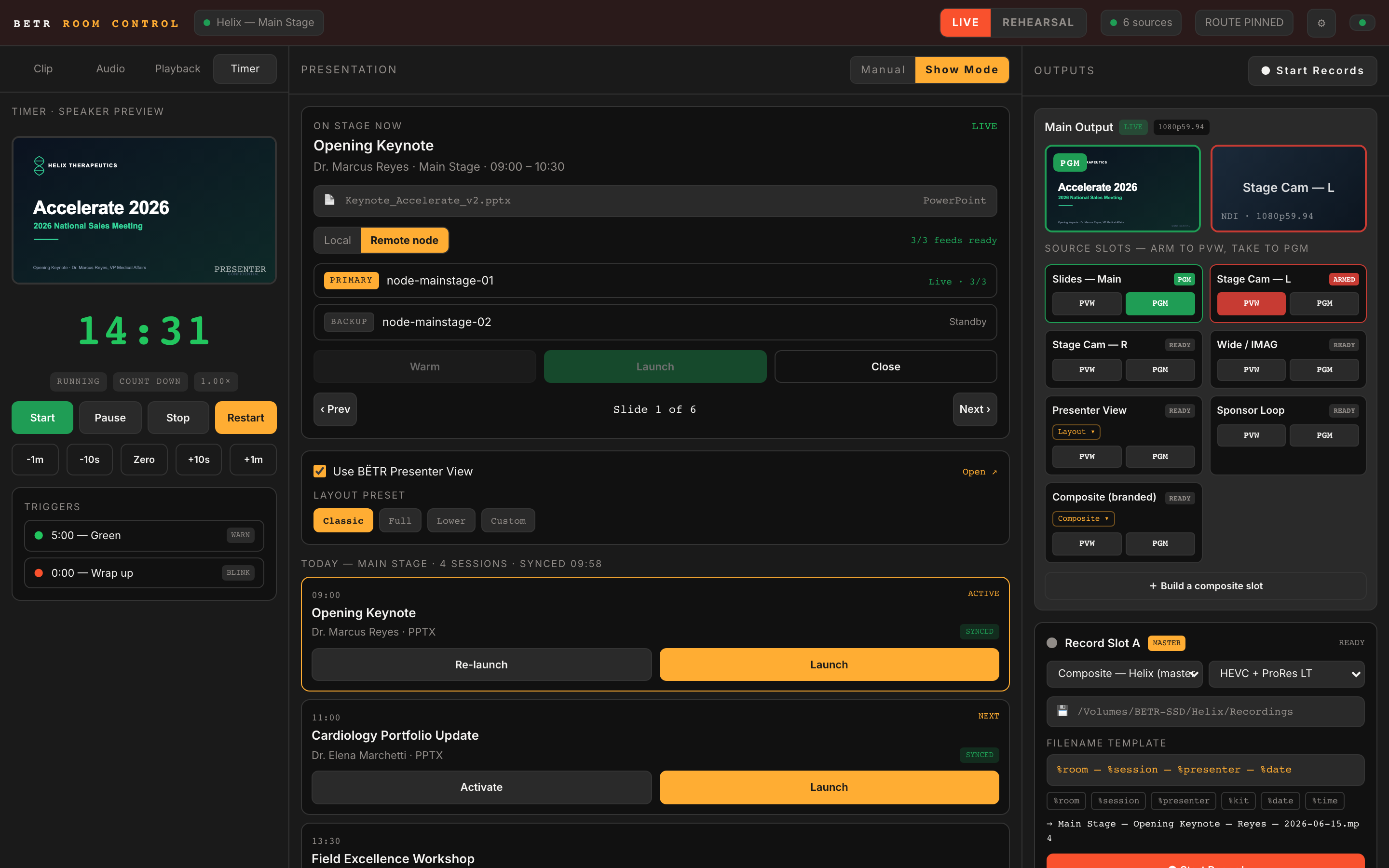Close the on-stage presentation
The height and width of the screenshot is (868, 1389).
pyautogui.click(x=885, y=366)
